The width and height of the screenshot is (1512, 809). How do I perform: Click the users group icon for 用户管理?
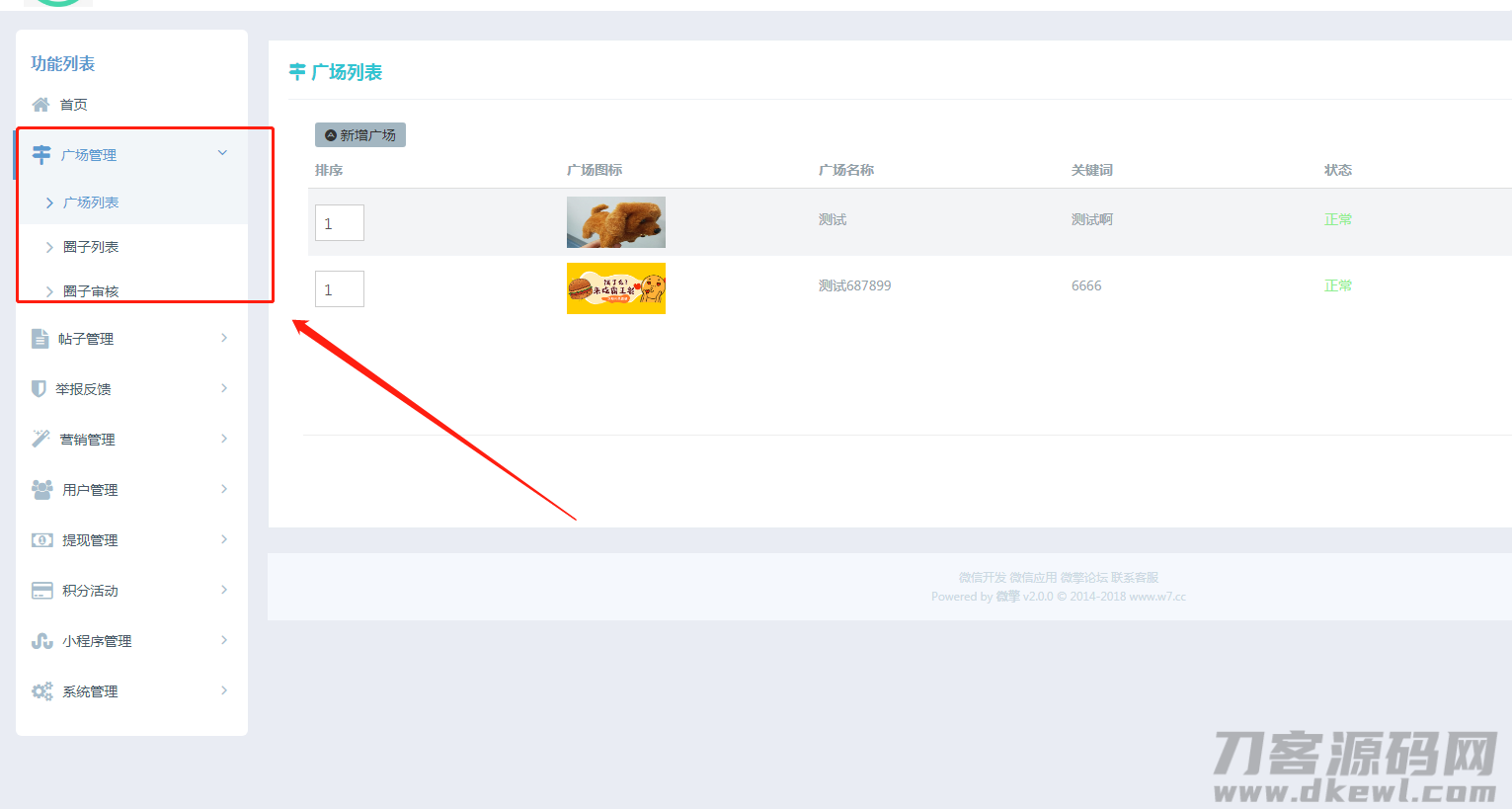tap(41, 490)
